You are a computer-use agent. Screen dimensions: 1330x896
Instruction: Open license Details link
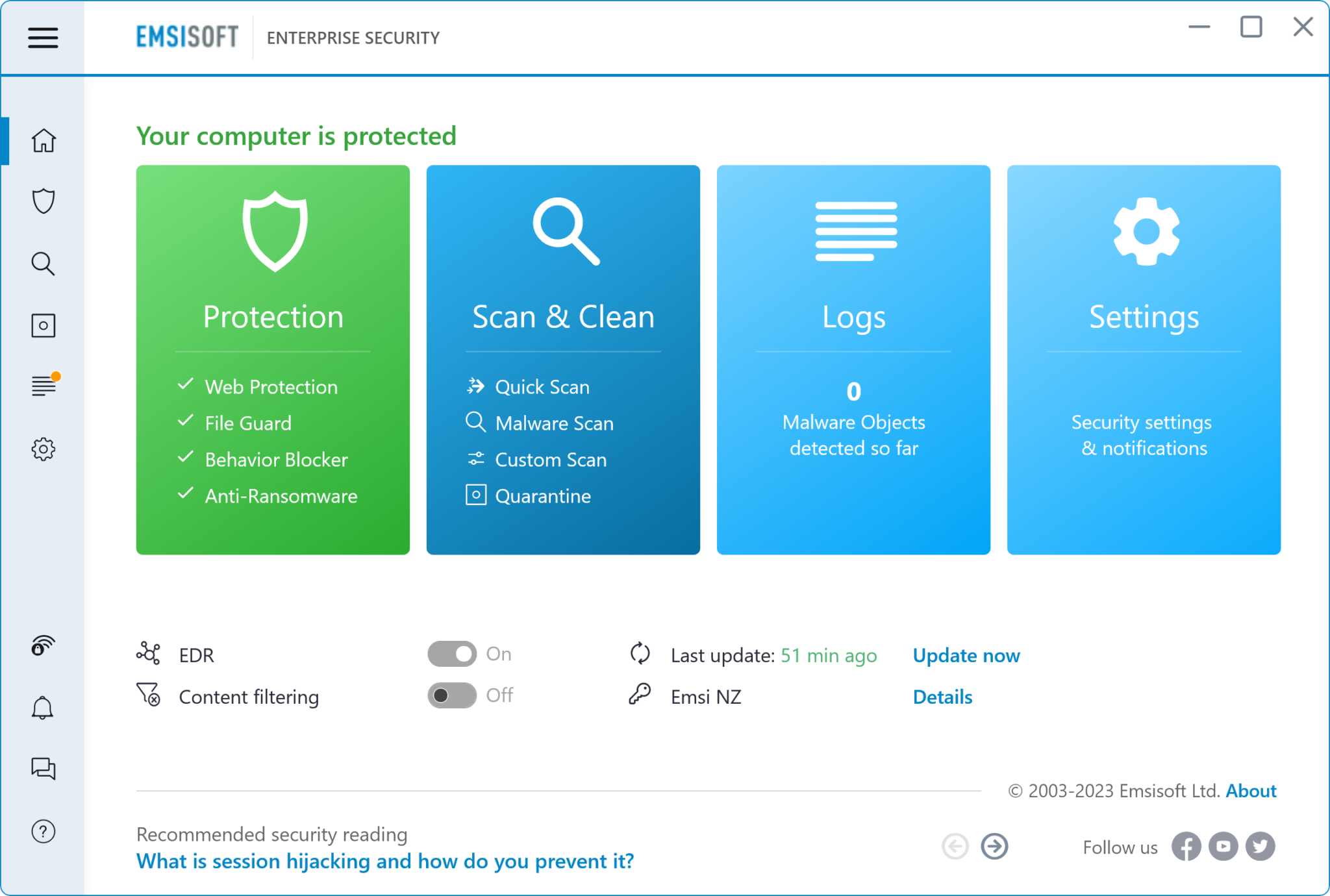tap(942, 697)
